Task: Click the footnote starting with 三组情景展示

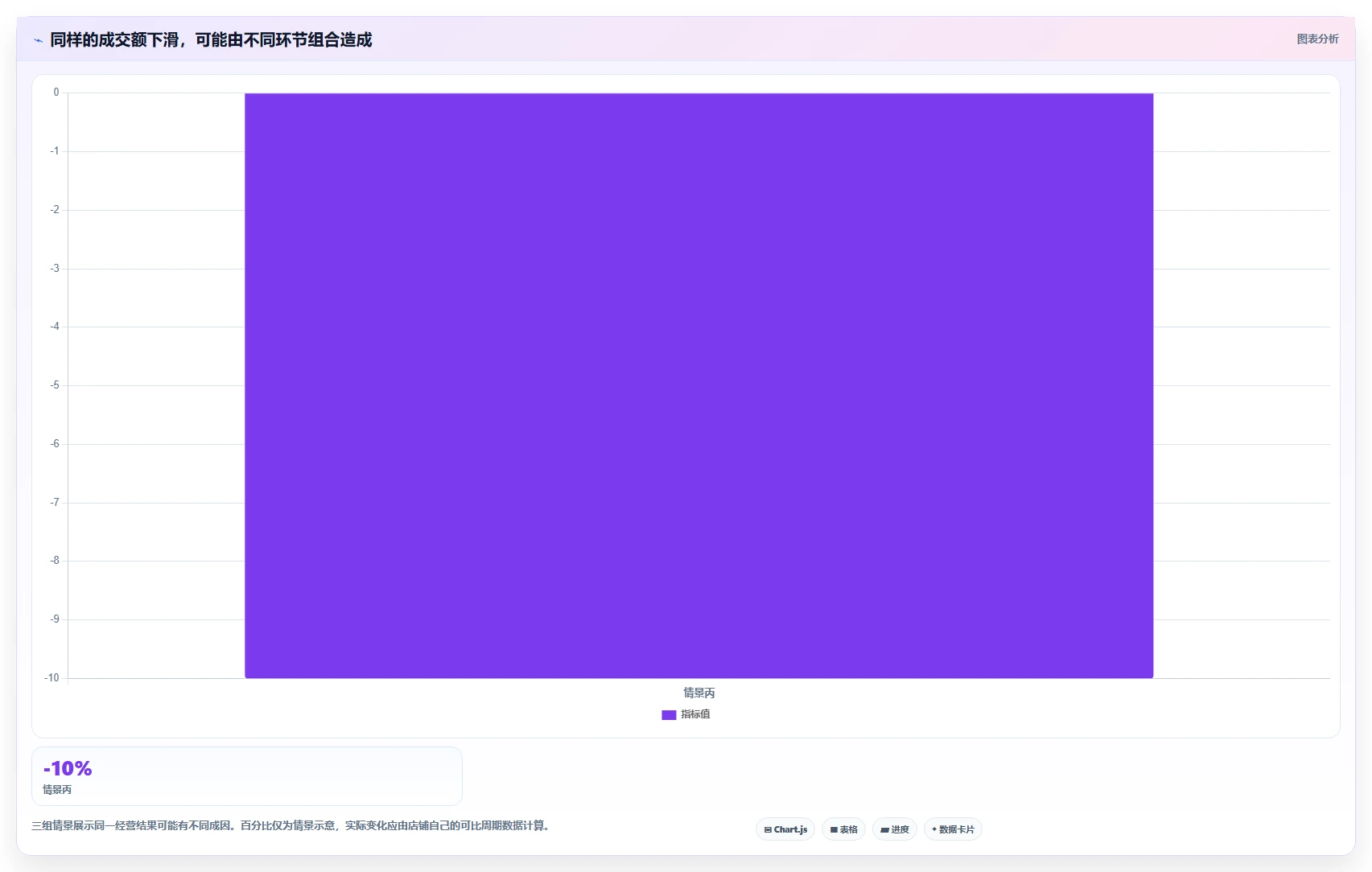Action: pyautogui.click(x=290, y=825)
